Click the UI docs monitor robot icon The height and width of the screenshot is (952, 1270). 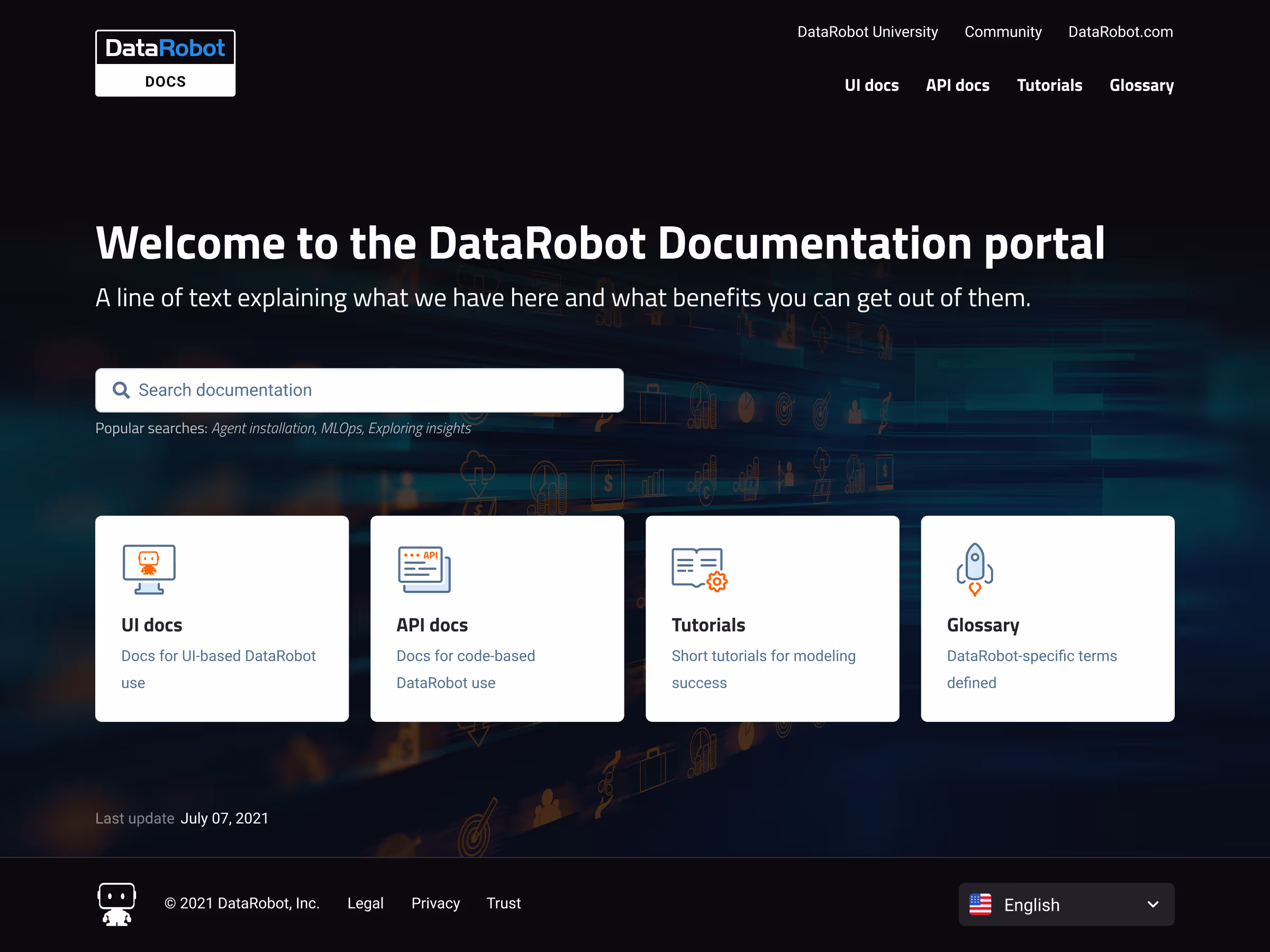point(149,569)
